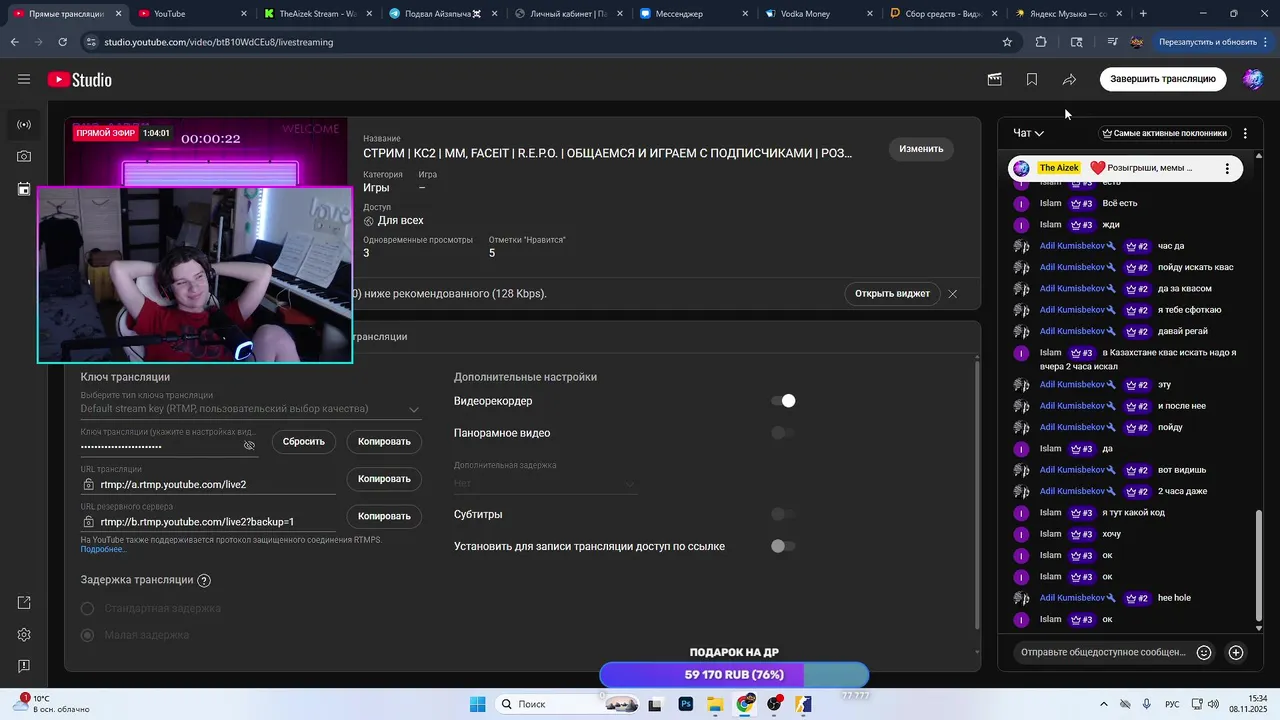
Task: Select the Стандартная задержка radio button
Action: coord(87,609)
